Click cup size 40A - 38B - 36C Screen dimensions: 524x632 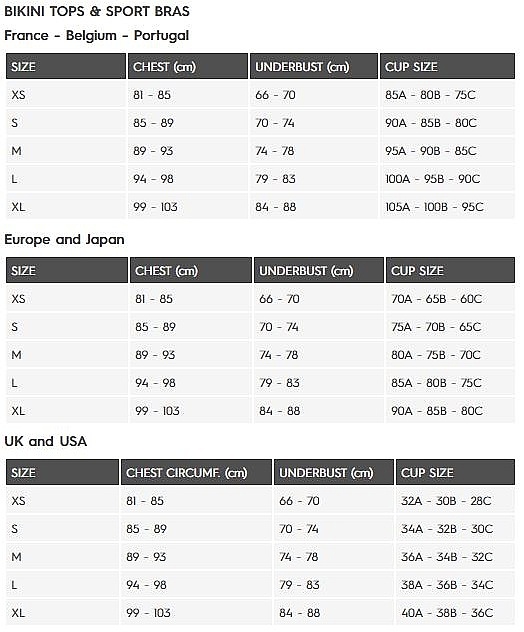447,613
